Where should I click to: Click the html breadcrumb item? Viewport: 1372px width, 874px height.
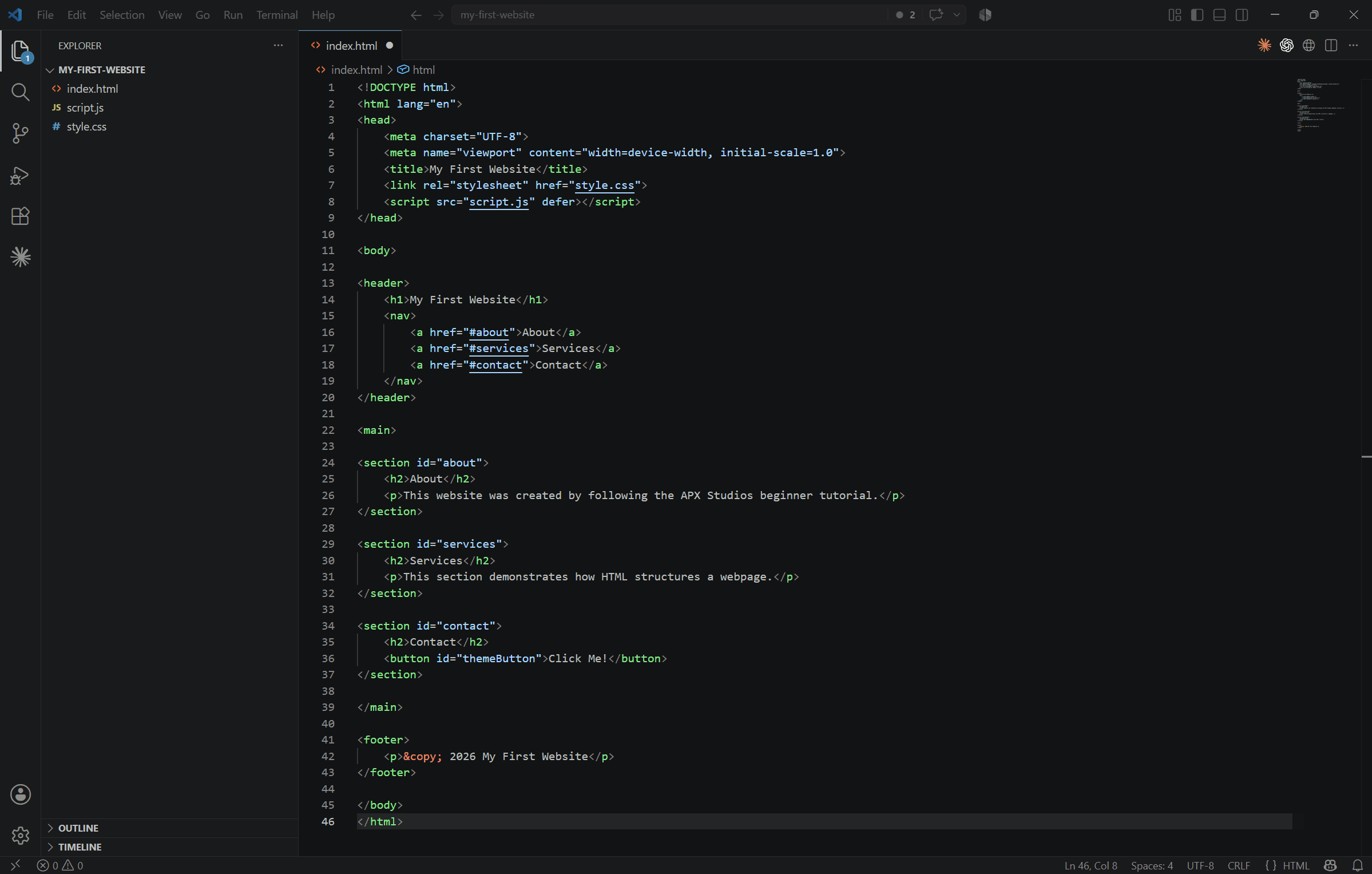click(x=423, y=70)
